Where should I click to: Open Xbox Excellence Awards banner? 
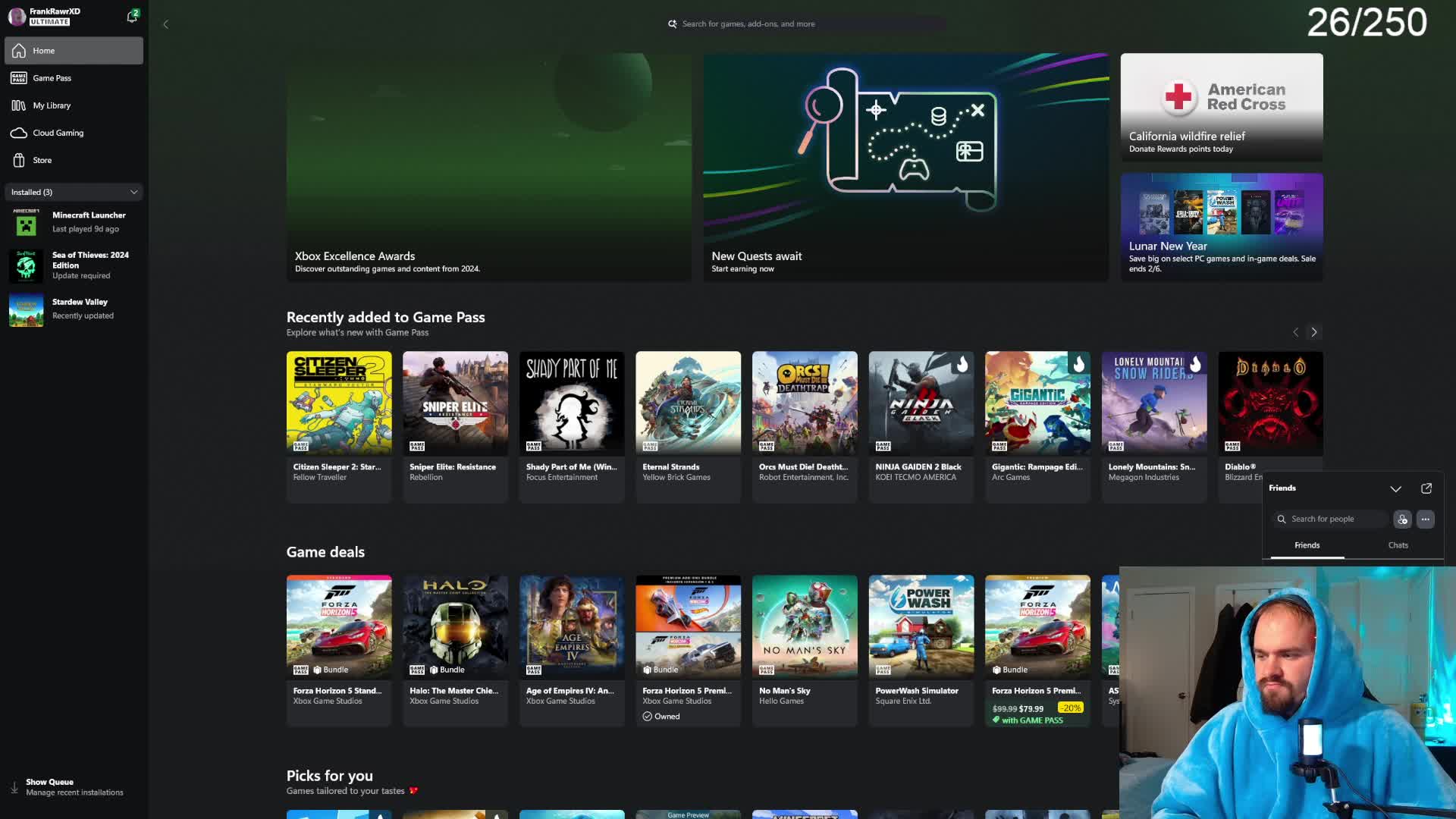tap(488, 167)
